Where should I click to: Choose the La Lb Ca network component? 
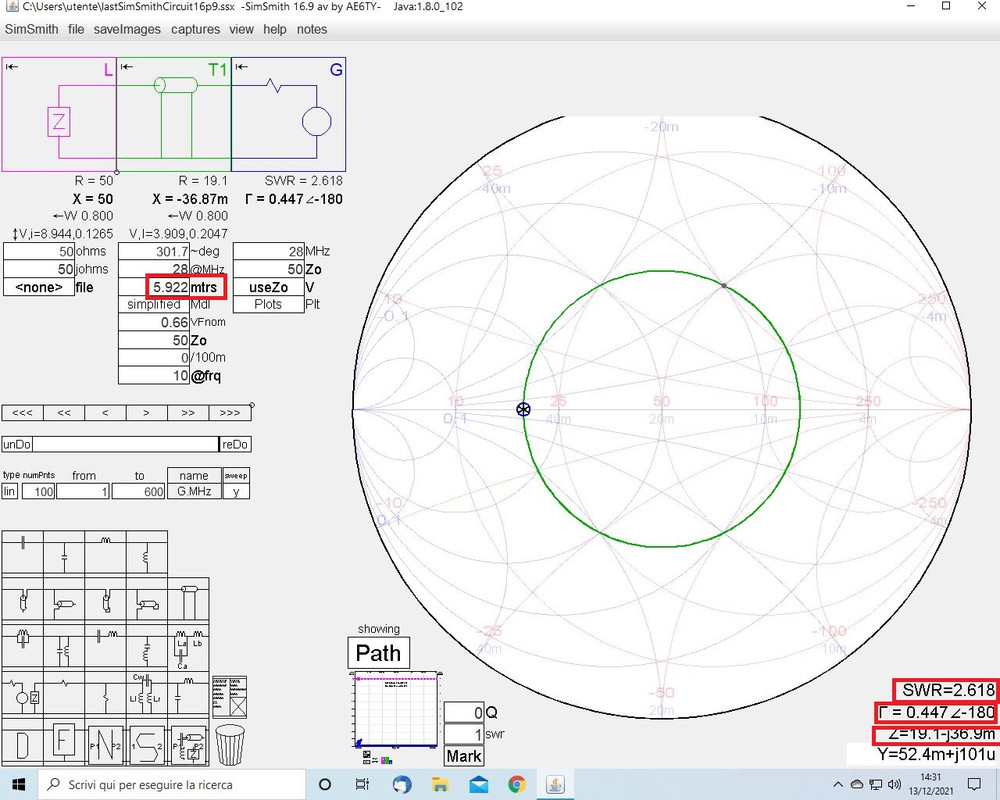point(188,647)
